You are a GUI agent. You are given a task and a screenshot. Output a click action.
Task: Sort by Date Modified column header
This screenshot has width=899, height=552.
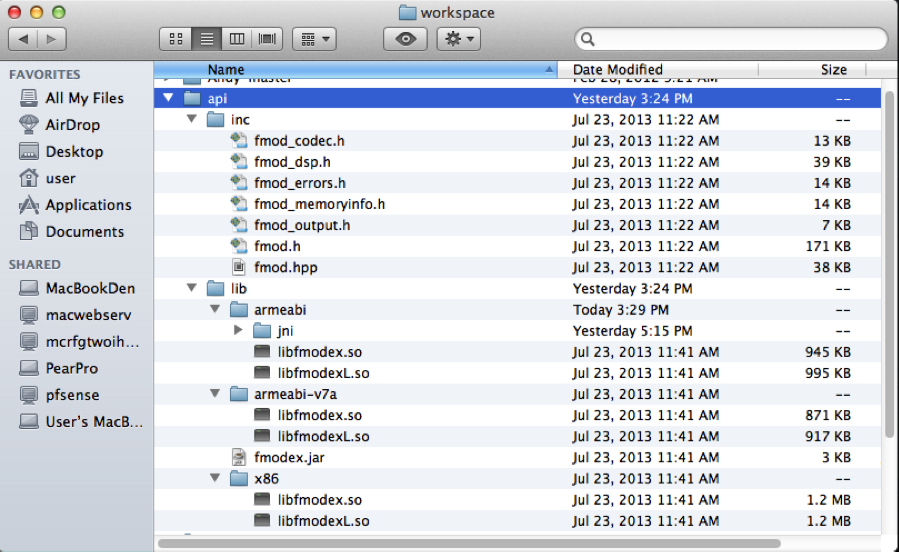[x=658, y=69]
